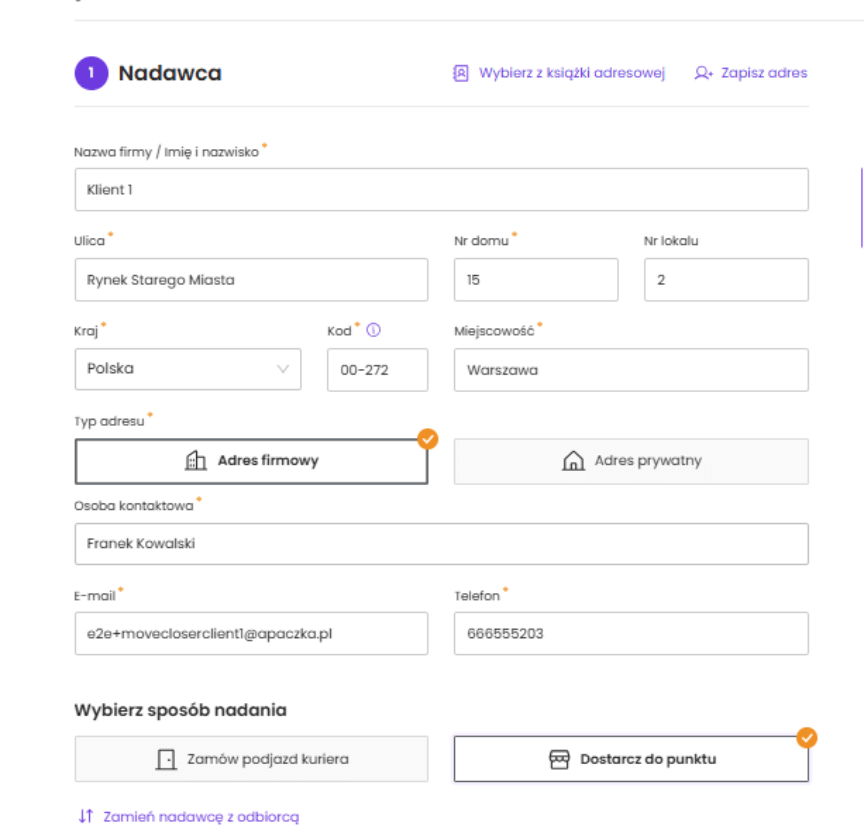Open Wybierz z książki adresowej link
Viewport: 864px width, 840px height.
point(571,73)
